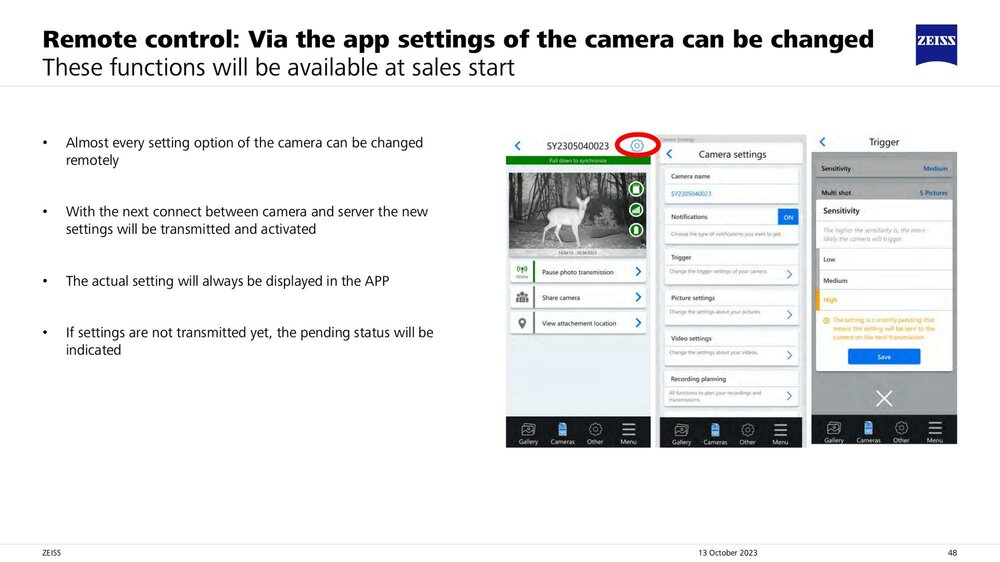The width and height of the screenshot is (1000, 562).
Task: Expand Pause photo transmission with its arrow
Action: (638, 271)
